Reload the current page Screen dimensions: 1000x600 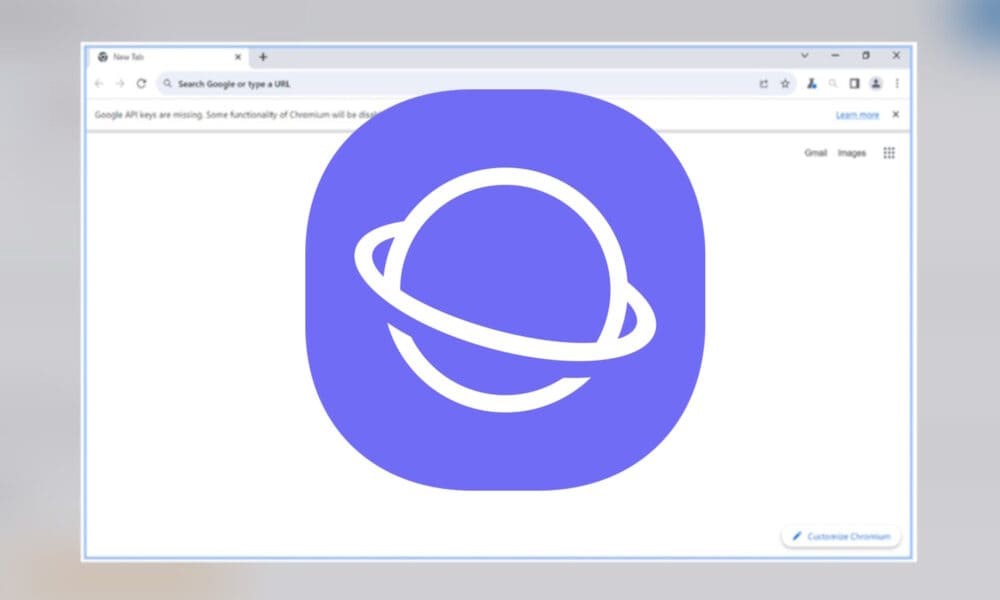142,84
